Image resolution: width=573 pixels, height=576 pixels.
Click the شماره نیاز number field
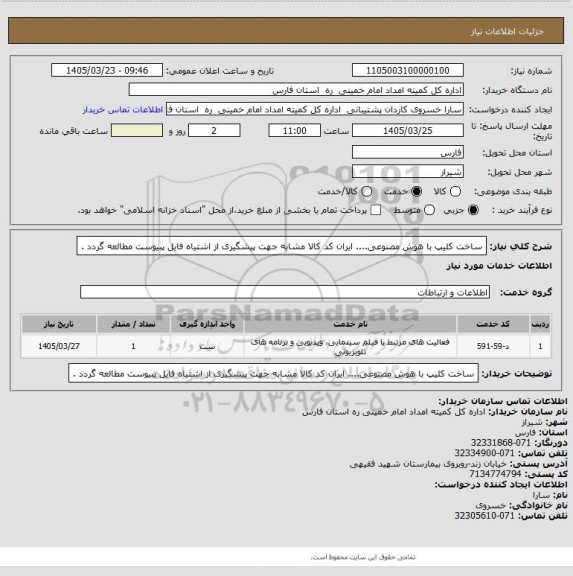pyautogui.click(x=408, y=71)
